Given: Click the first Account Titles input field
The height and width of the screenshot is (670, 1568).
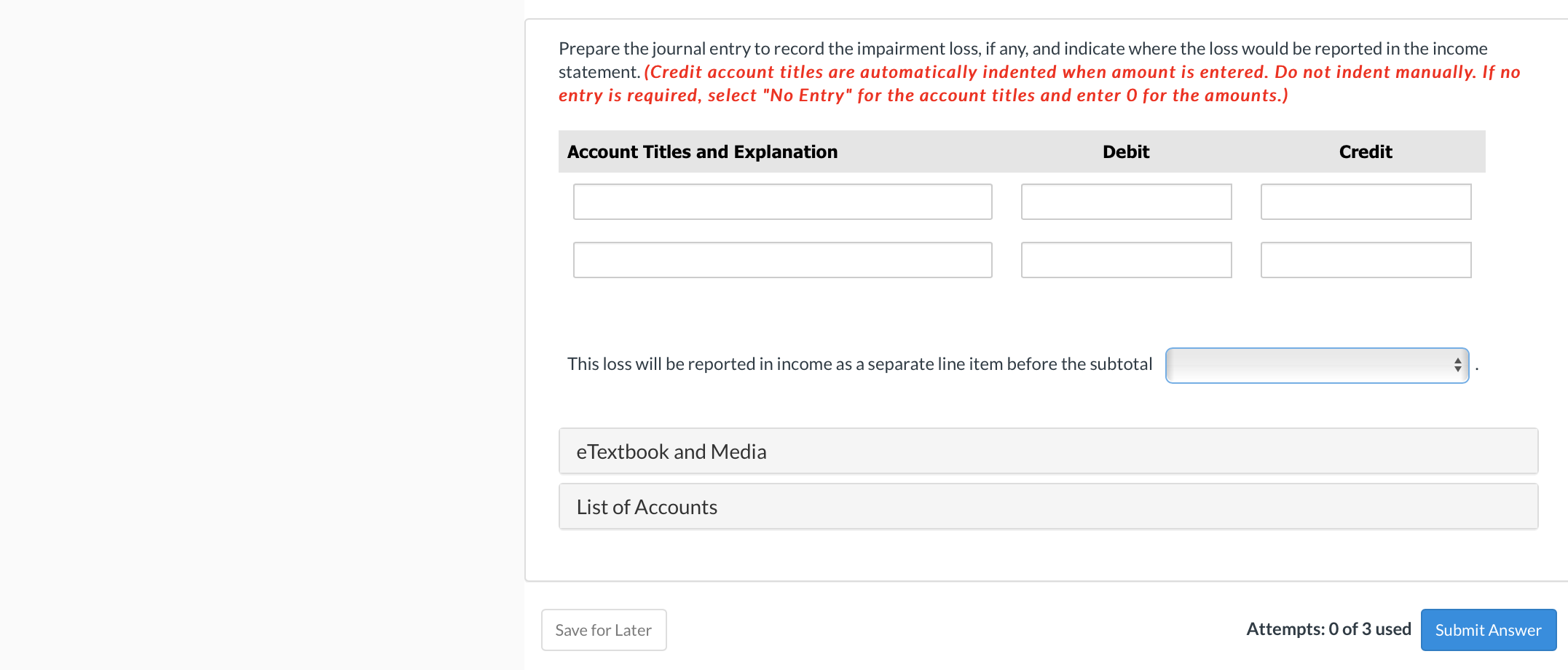Looking at the screenshot, I should click(x=782, y=202).
